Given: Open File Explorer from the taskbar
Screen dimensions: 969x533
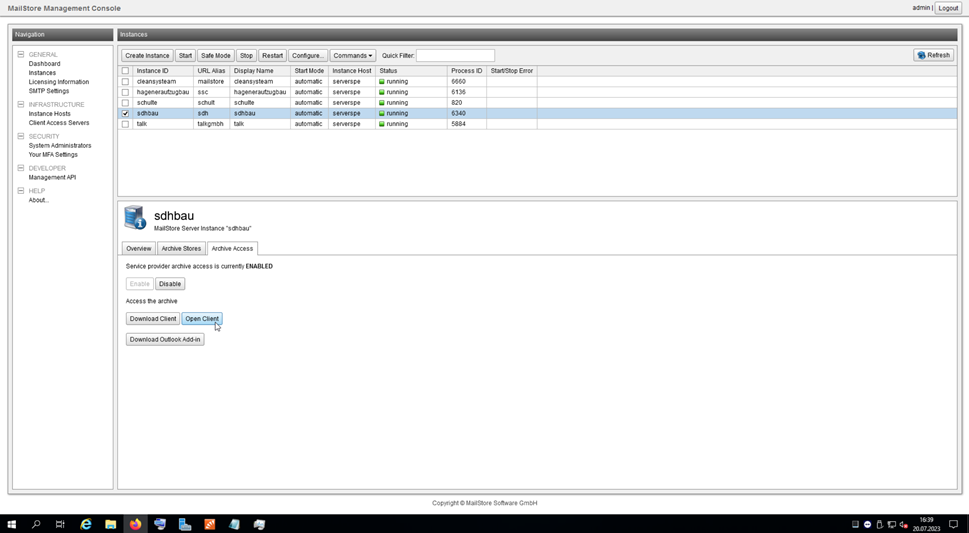Looking at the screenshot, I should [x=111, y=524].
